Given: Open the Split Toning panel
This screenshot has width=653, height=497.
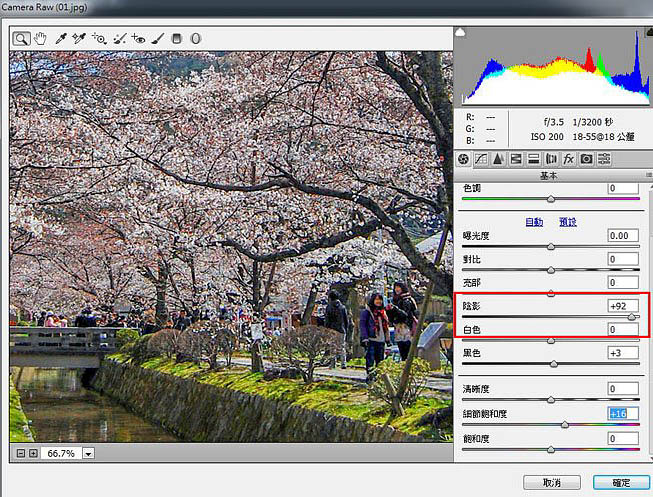Looking at the screenshot, I should (533, 159).
